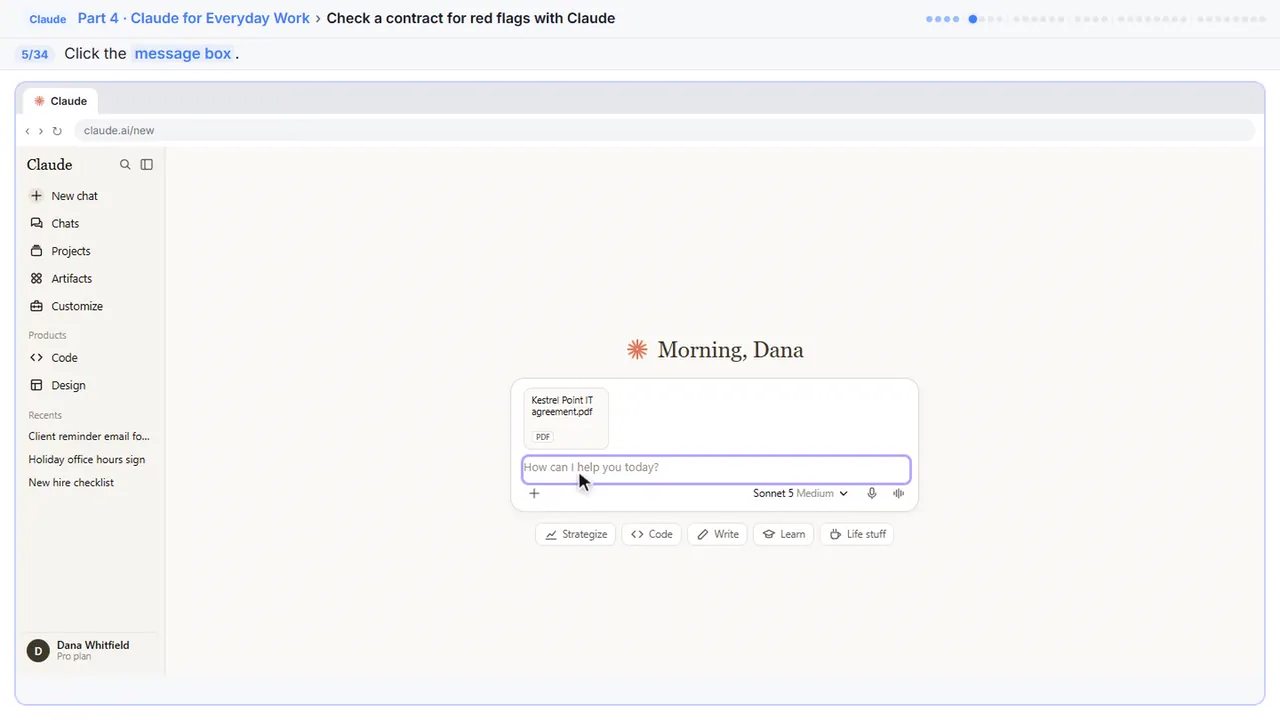Click the Chats speech bubble icon
This screenshot has height=720, width=1280.
coord(37,224)
